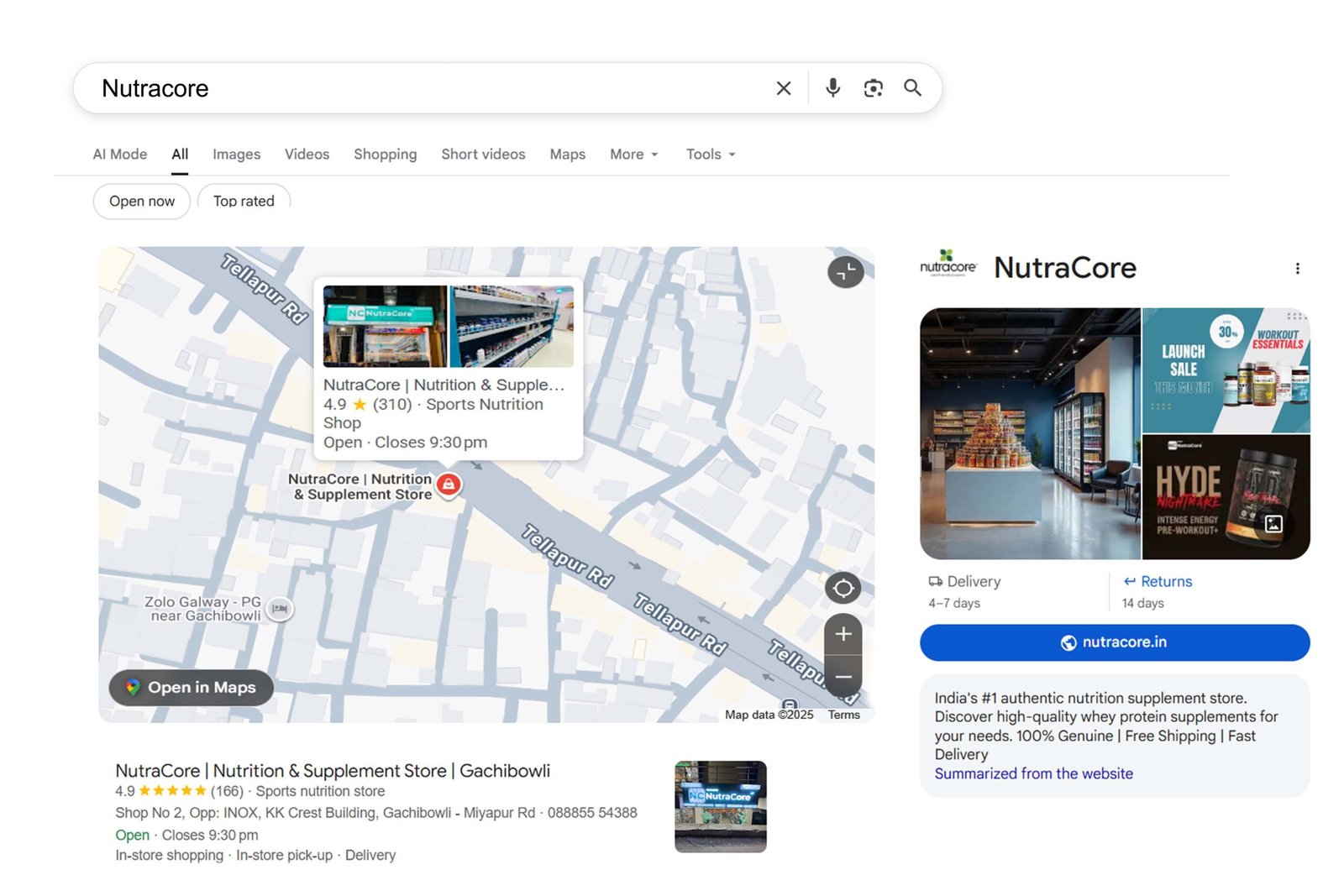Switch to the Maps tab
Image resolution: width=1344 pixels, height=896 pixels.
click(x=567, y=154)
